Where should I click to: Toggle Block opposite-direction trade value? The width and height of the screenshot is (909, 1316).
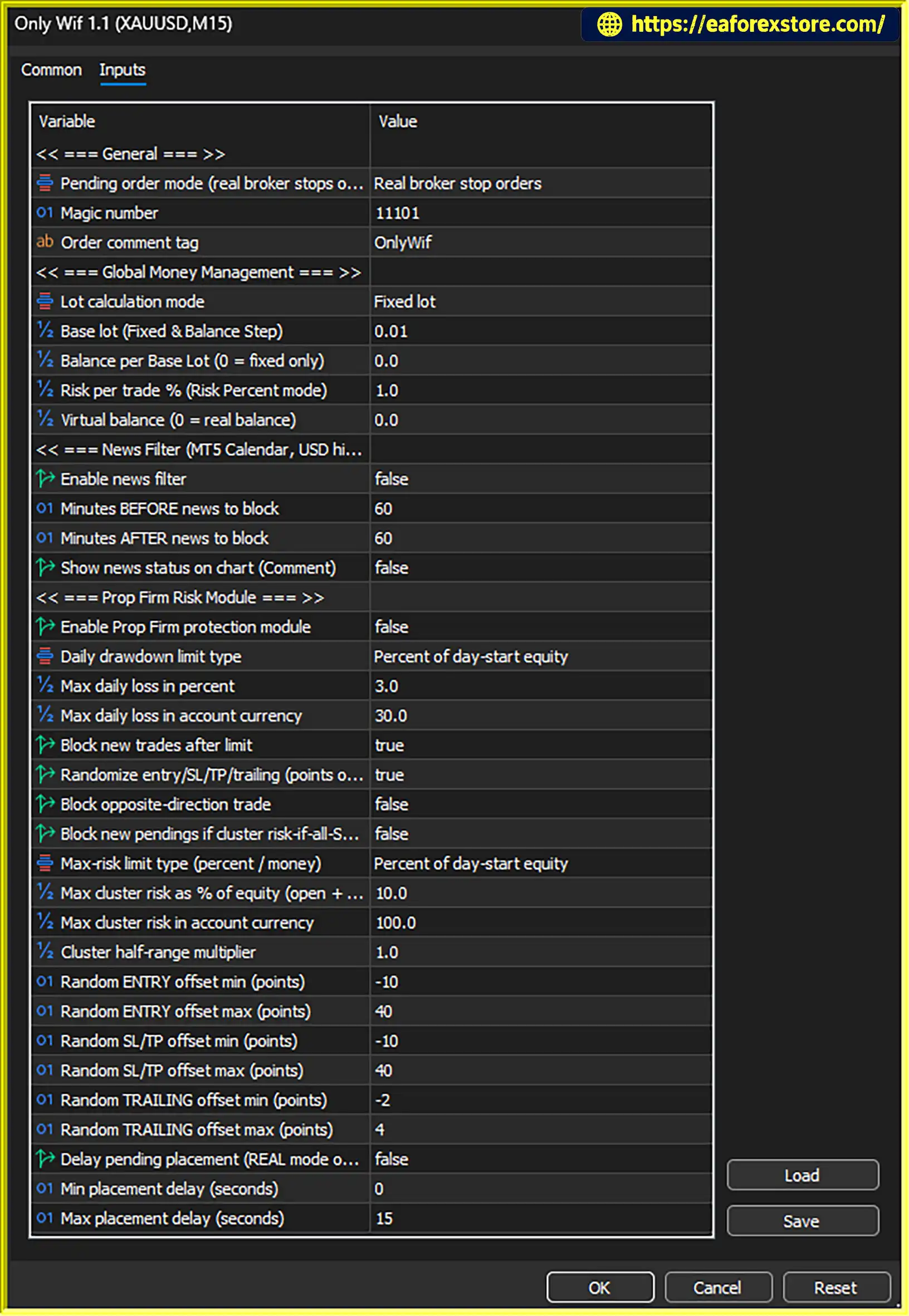(541, 805)
